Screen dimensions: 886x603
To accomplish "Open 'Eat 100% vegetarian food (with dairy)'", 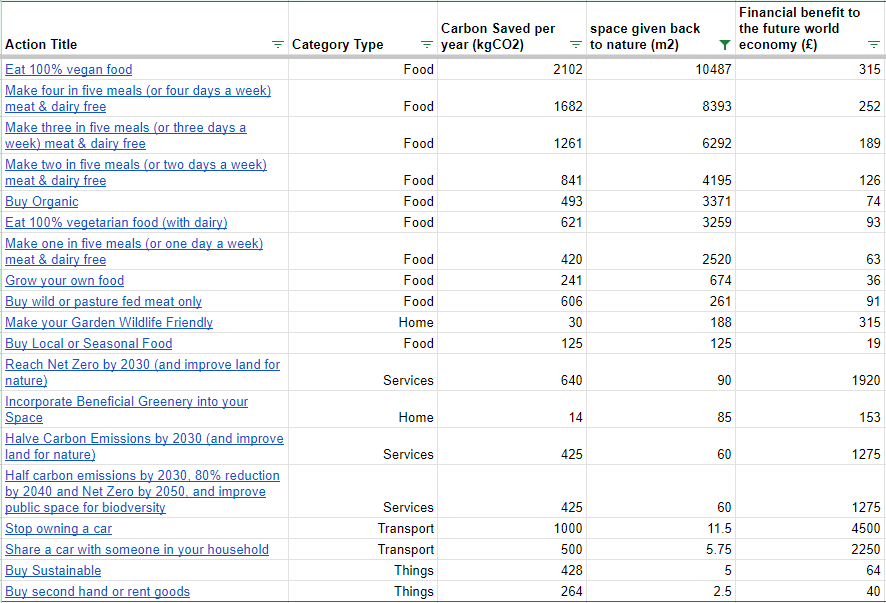I will tap(116, 222).
